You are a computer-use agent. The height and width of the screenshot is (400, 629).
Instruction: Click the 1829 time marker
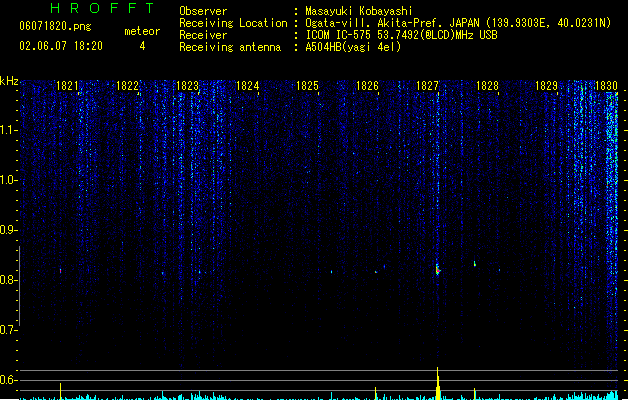(x=546, y=86)
